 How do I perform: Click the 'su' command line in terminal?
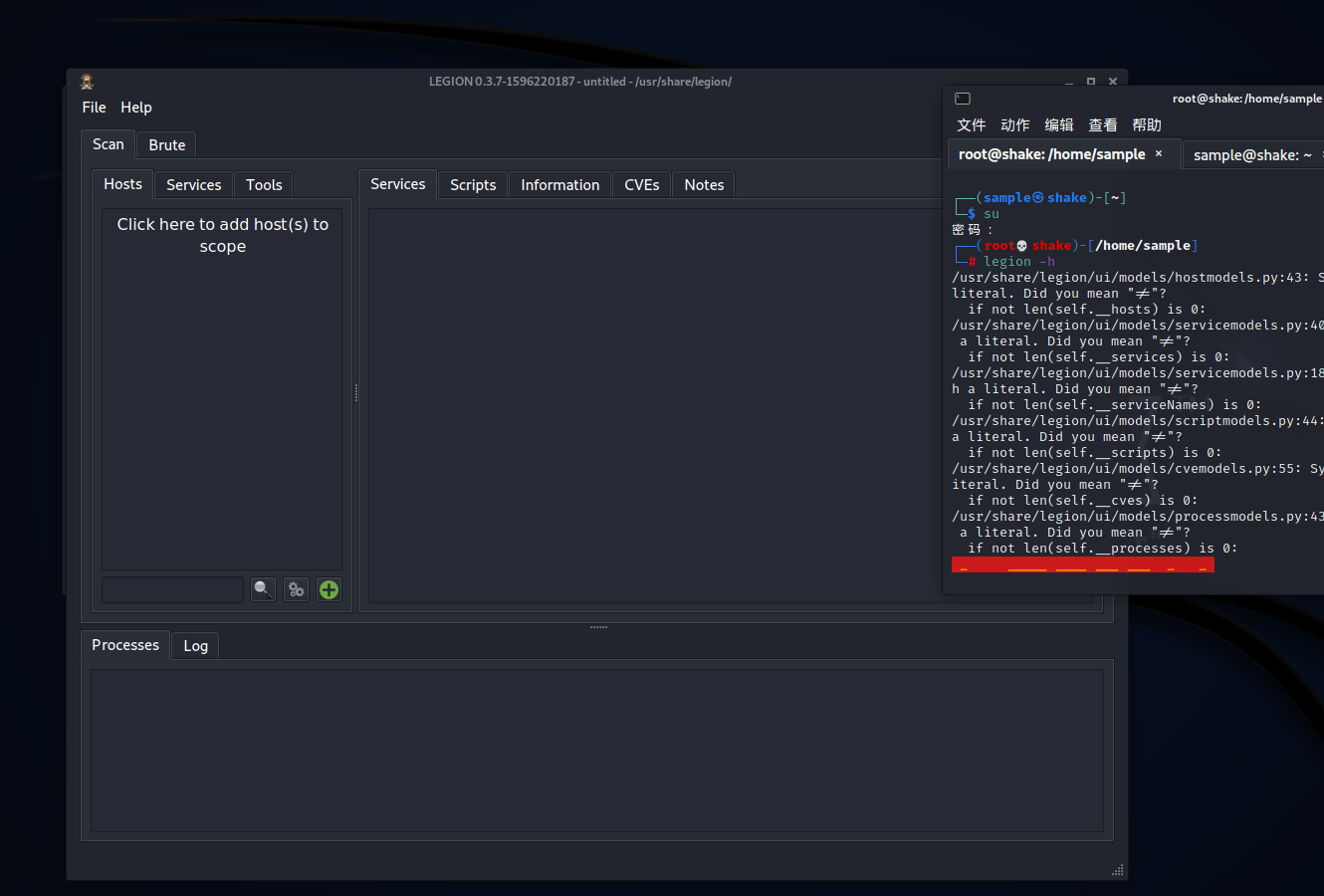coord(992,214)
